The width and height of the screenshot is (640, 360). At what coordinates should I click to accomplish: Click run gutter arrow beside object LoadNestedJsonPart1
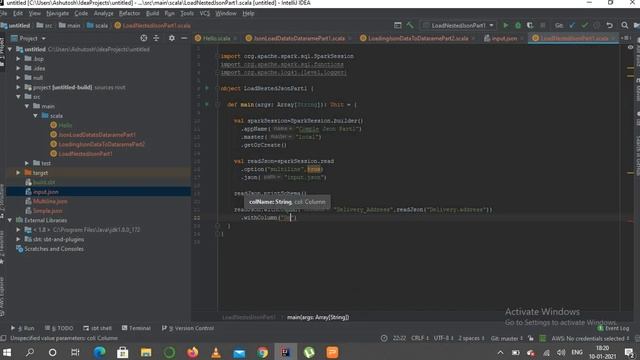point(207,88)
